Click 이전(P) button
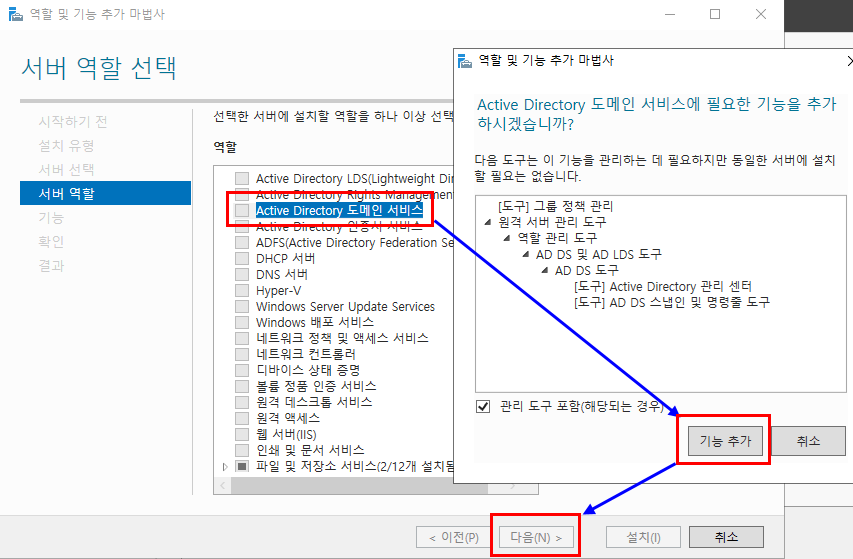This screenshot has width=853, height=559. coord(454,537)
